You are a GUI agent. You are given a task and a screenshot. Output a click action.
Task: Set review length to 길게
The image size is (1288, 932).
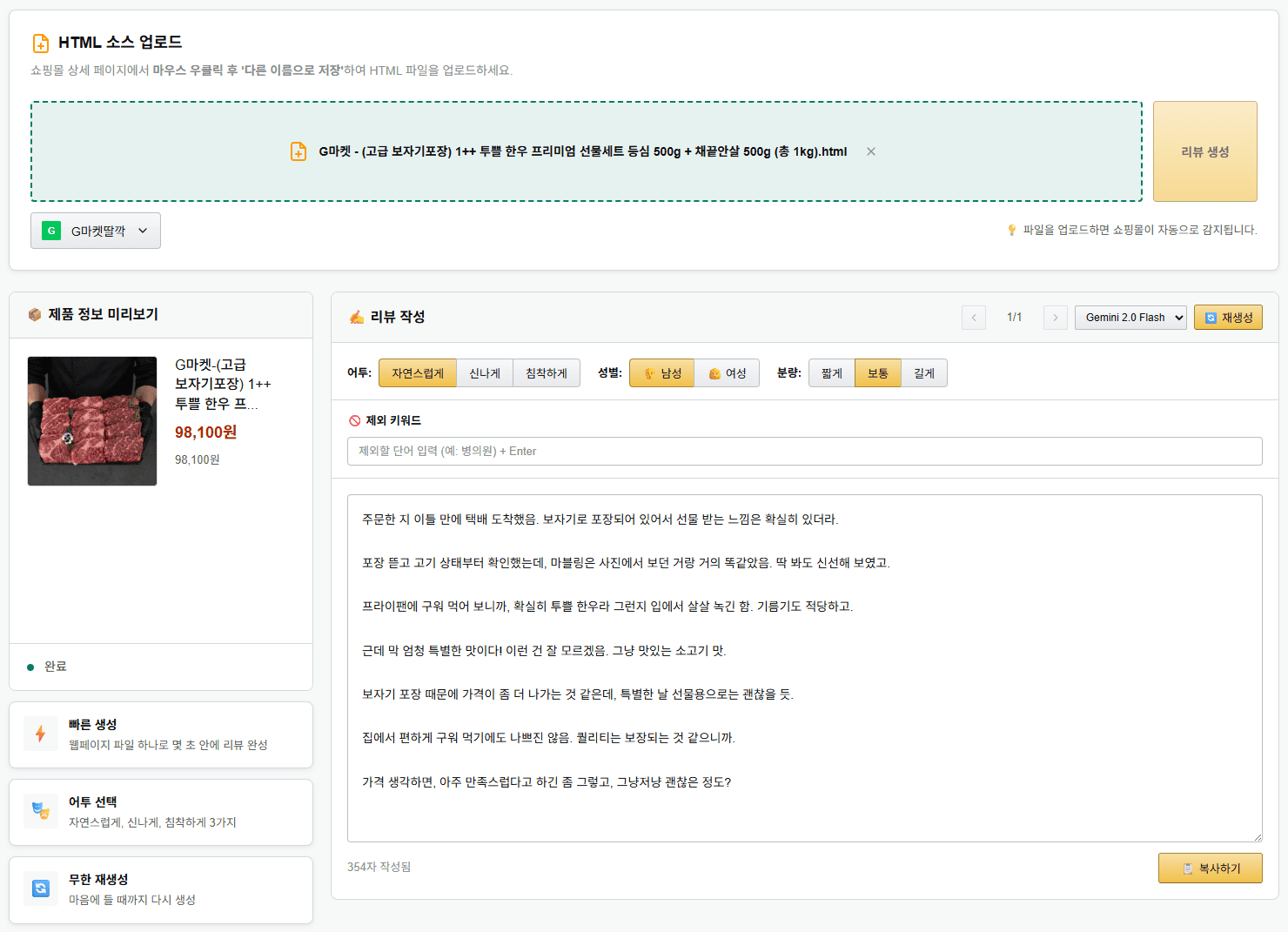(x=923, y=372)
